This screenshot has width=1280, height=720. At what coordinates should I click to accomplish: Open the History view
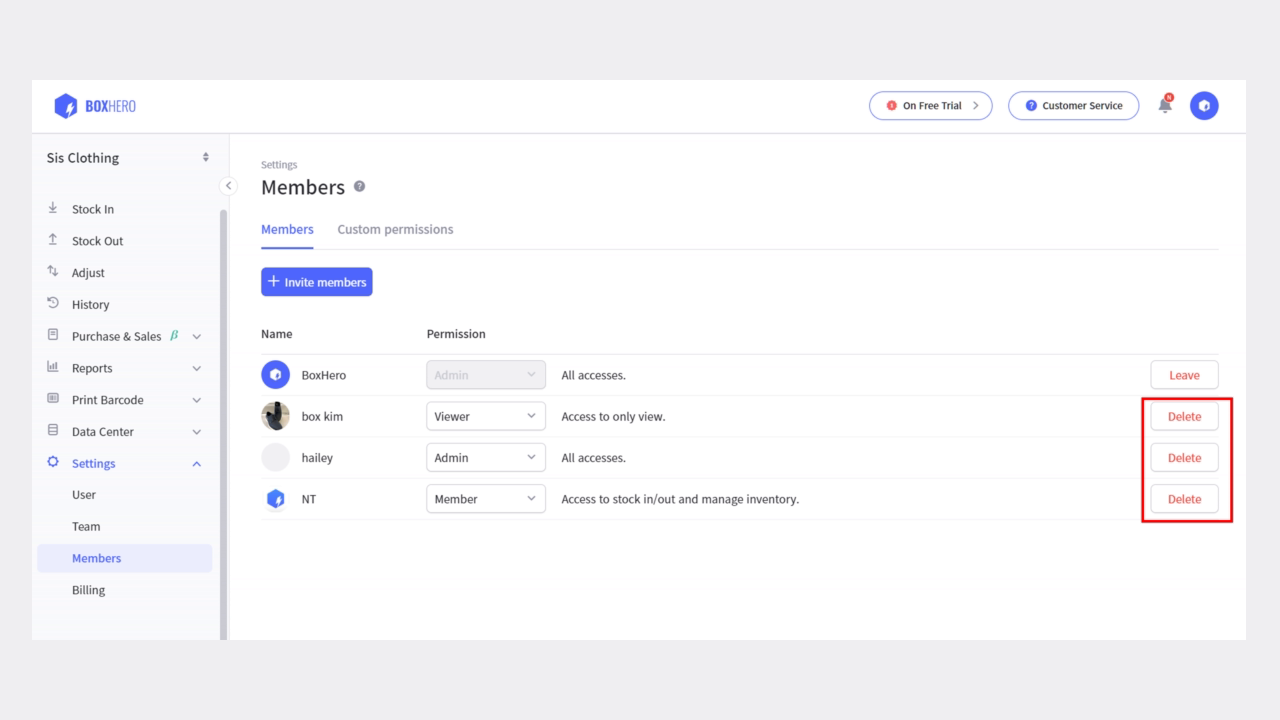pyautogui.click(x=90, y=304)
